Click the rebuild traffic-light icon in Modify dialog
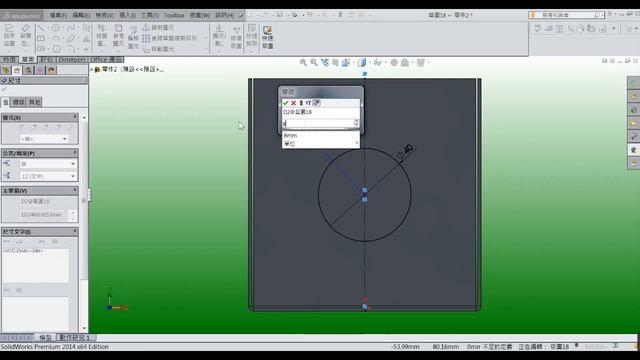Image resolution: width=640 pixels, height=360 pixels. (x=301, y=103)
